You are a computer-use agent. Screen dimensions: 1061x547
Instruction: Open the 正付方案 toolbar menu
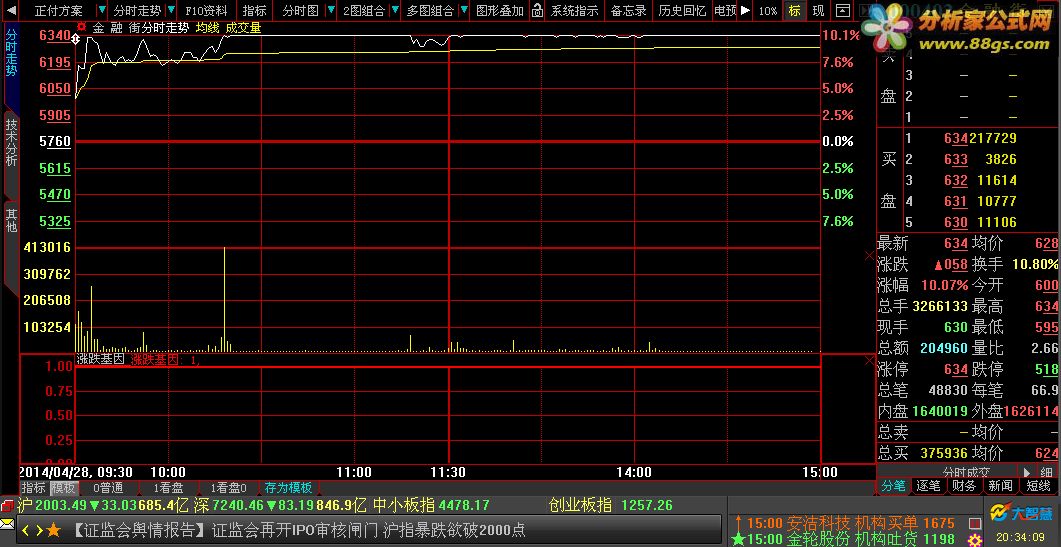[x=59, y=10]
